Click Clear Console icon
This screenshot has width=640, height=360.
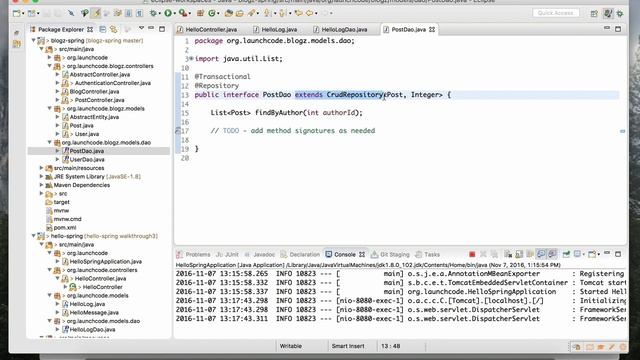[x=508, y=254]
